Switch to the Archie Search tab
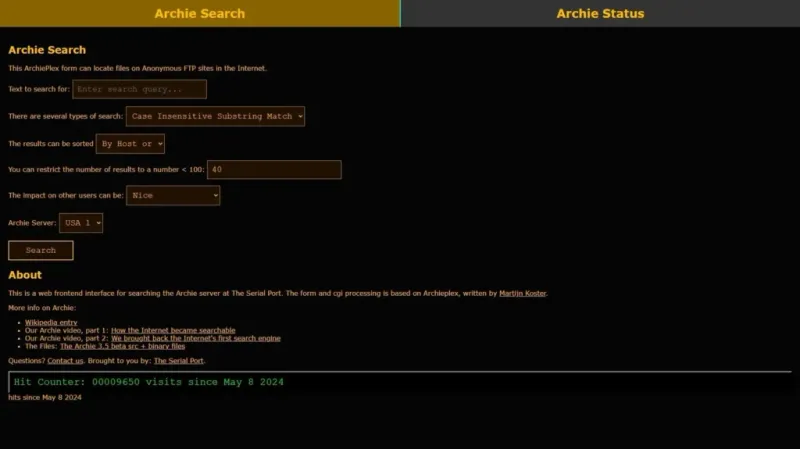 point(199,13)
